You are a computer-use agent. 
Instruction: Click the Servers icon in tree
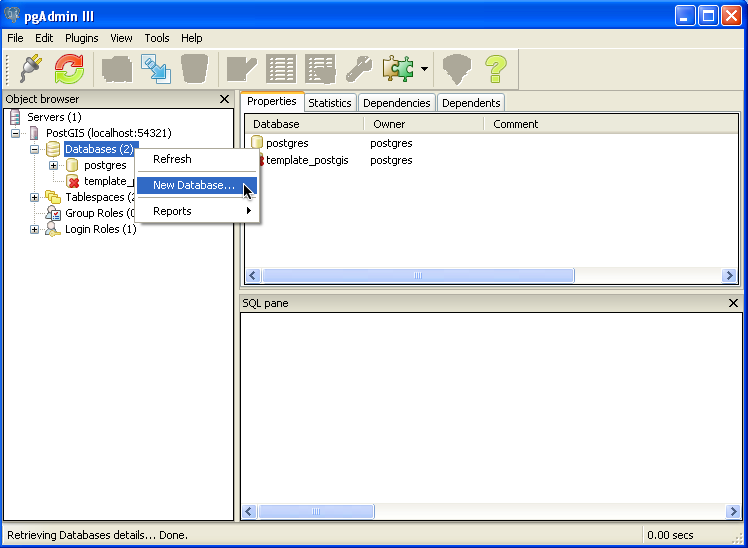click(x=15, y=117)
